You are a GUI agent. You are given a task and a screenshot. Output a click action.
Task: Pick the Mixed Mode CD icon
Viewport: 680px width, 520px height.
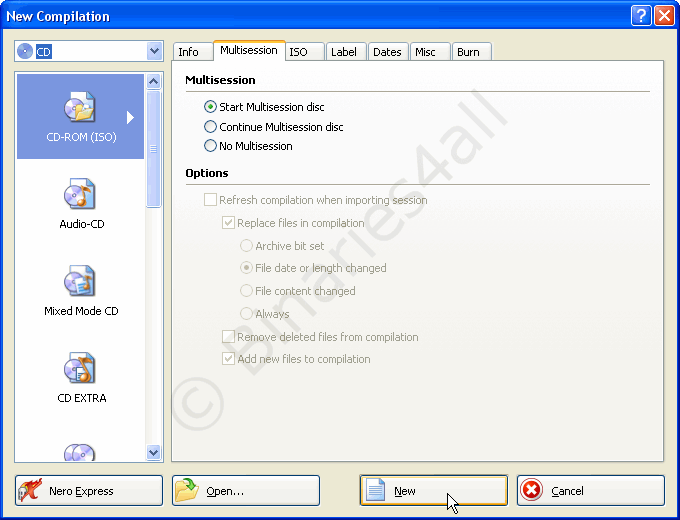(x=80, y=281)
